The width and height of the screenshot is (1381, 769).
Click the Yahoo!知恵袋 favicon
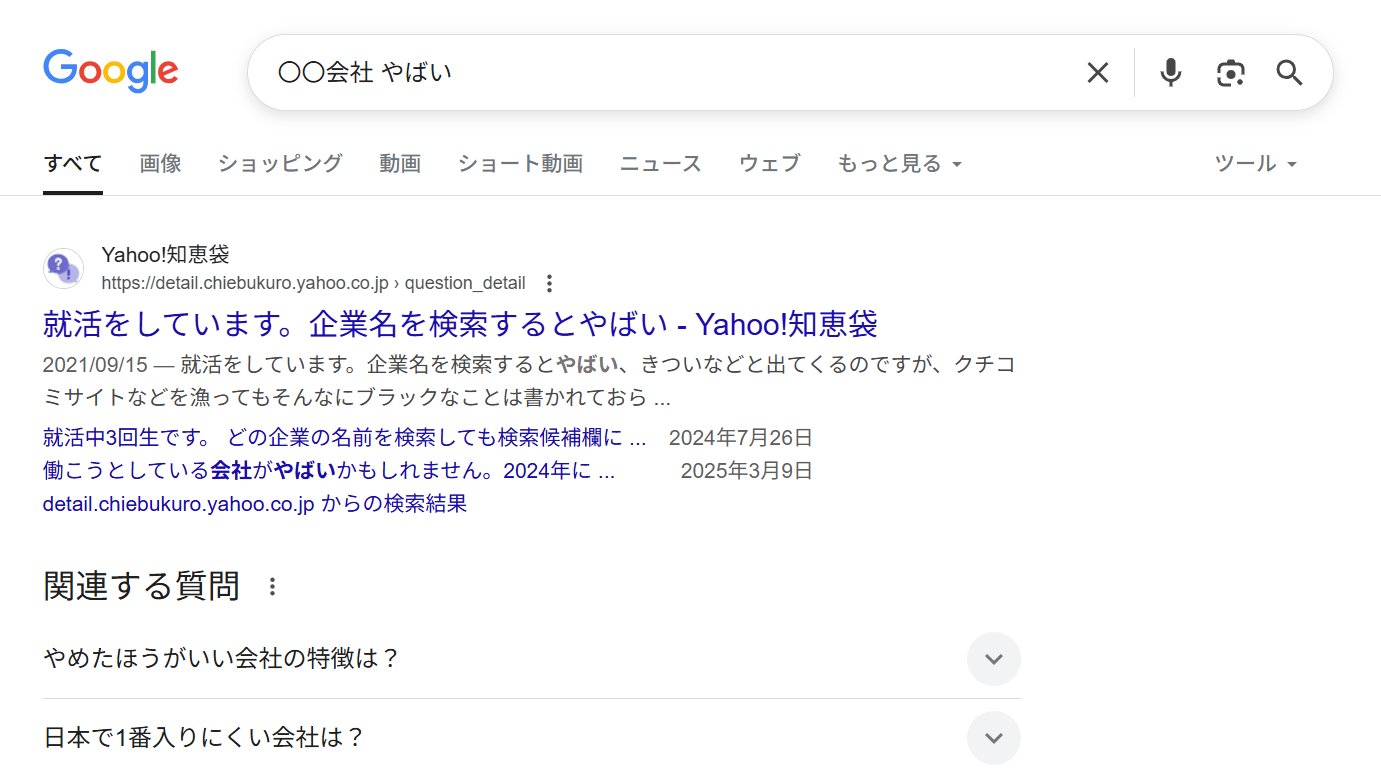coord(63,268)
